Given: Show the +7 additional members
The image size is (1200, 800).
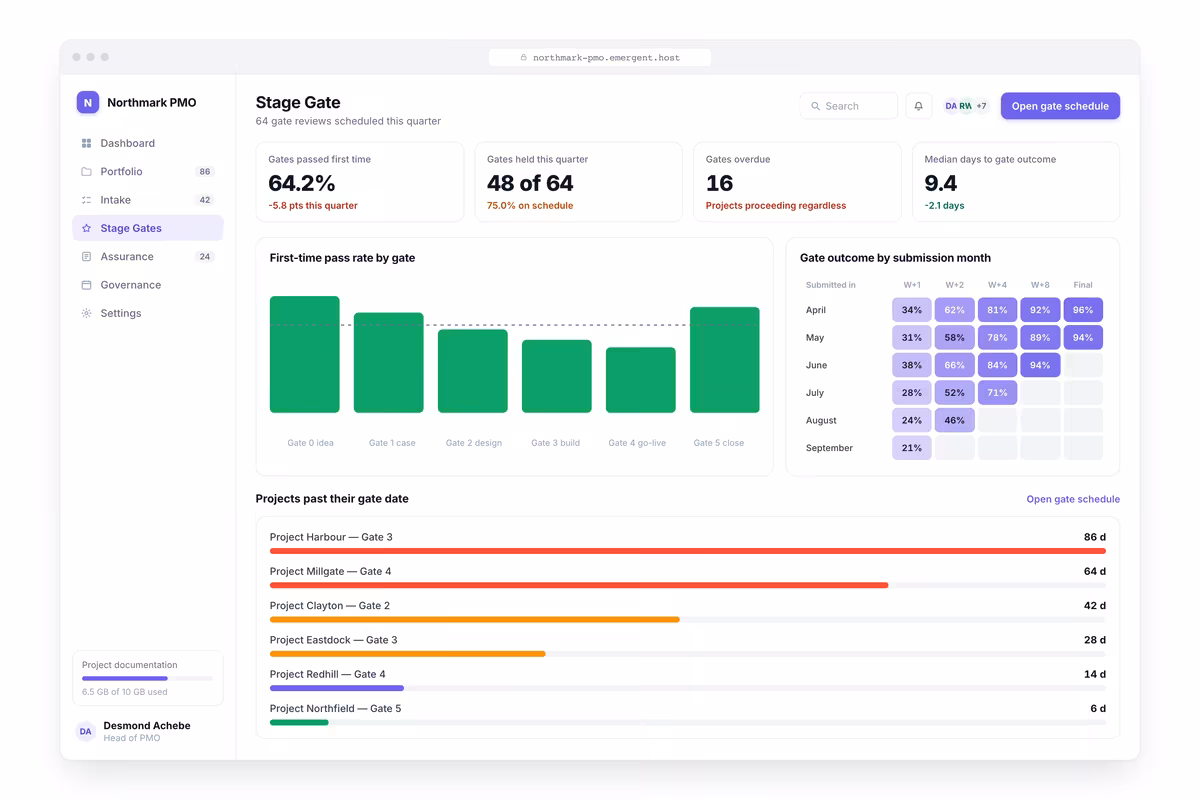Looking at the screenshot, I should click(x=981, y=106).
